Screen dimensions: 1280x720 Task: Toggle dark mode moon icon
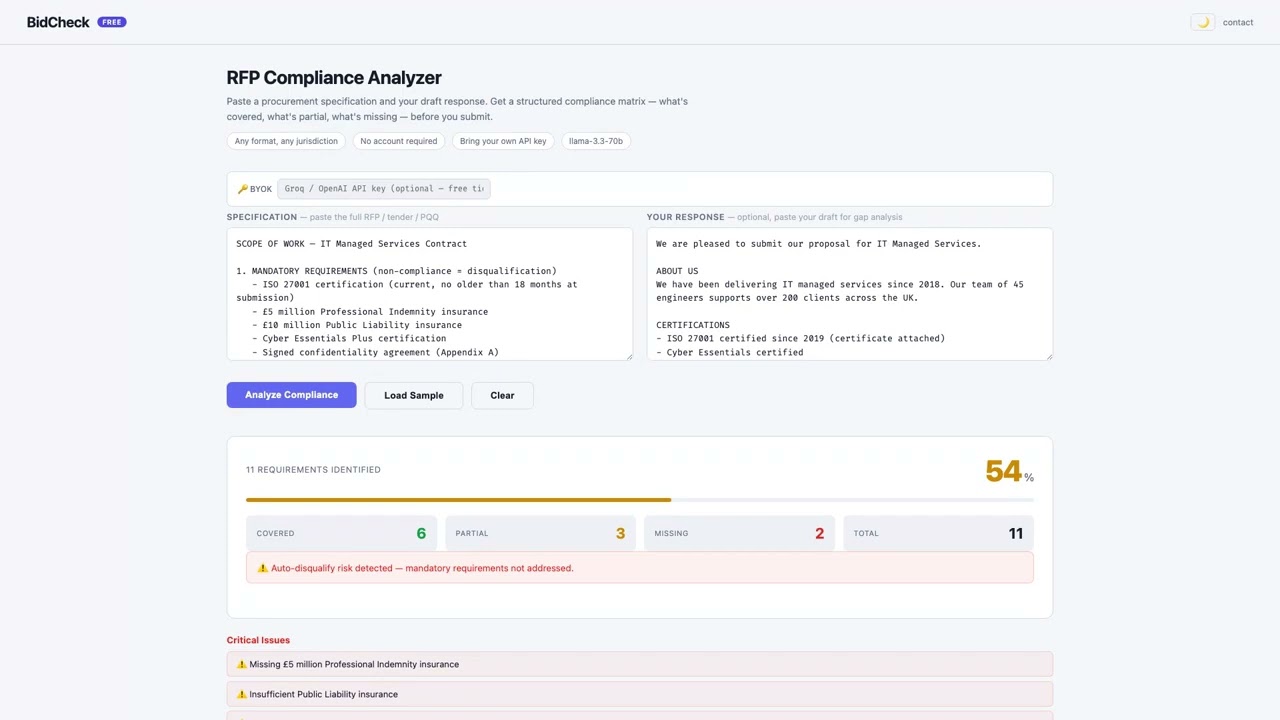1203,22
